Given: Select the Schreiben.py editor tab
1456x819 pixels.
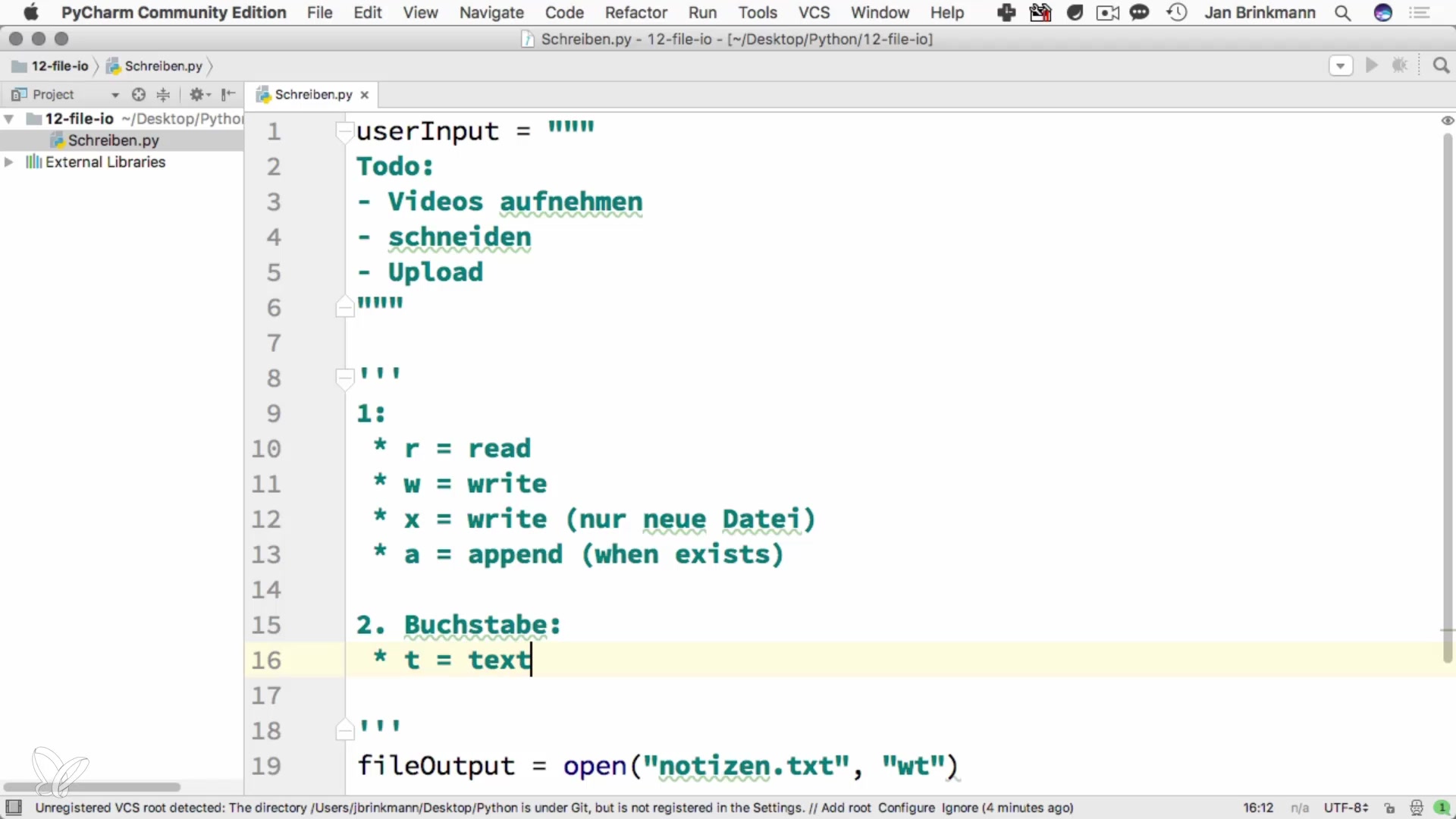Looking at the screenshot, I should [312, 95].
